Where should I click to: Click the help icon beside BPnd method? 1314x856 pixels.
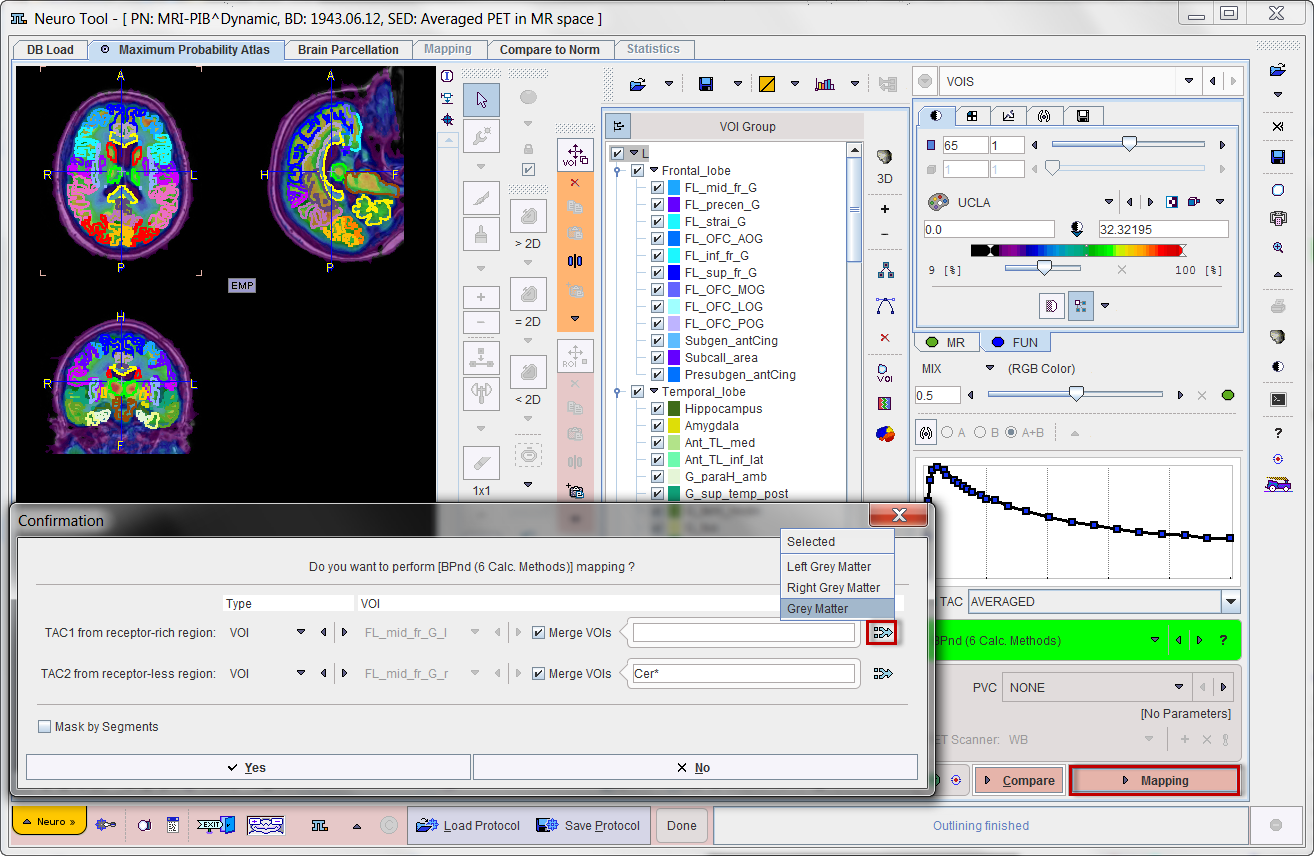tap(1222, 640)
